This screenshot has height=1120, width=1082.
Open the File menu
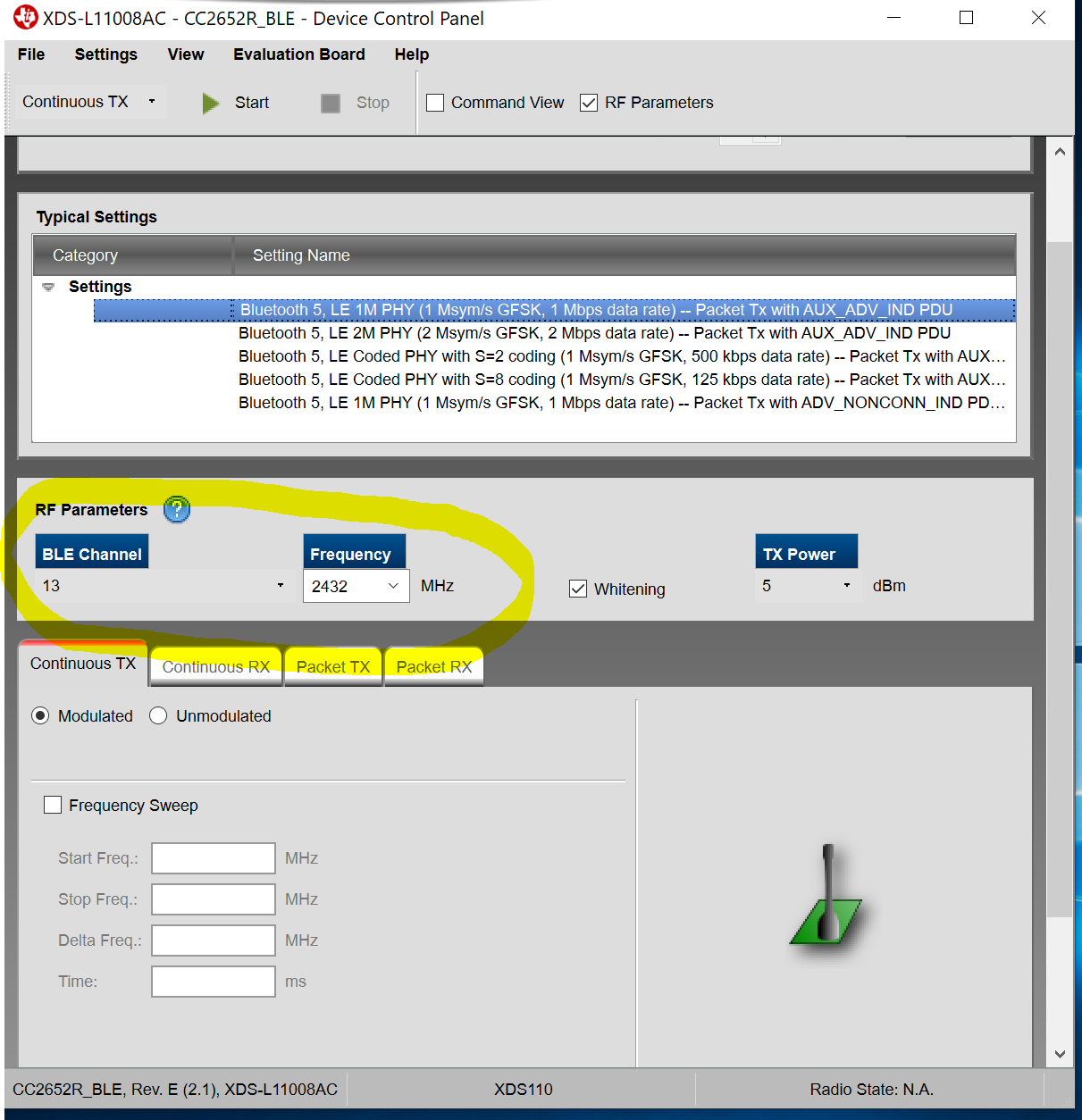(31, 54)
